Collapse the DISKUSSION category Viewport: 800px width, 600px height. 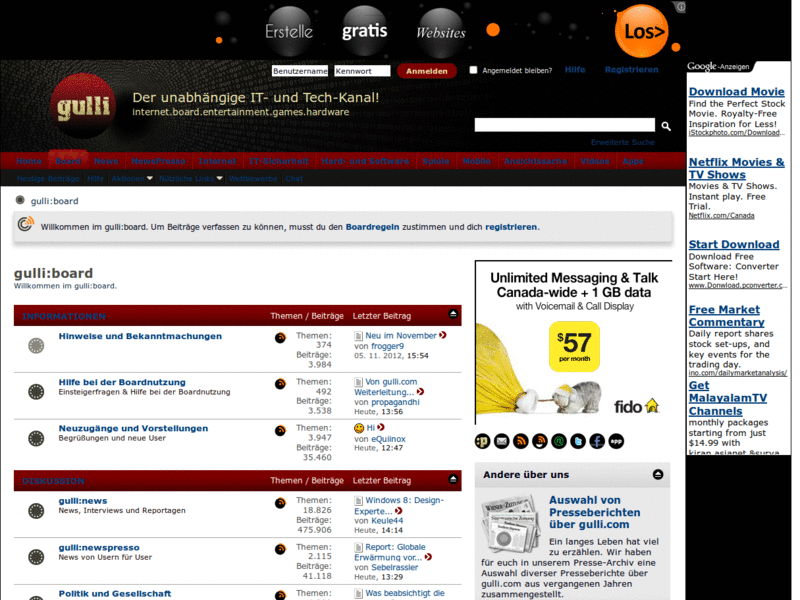[x=453, y=479]
